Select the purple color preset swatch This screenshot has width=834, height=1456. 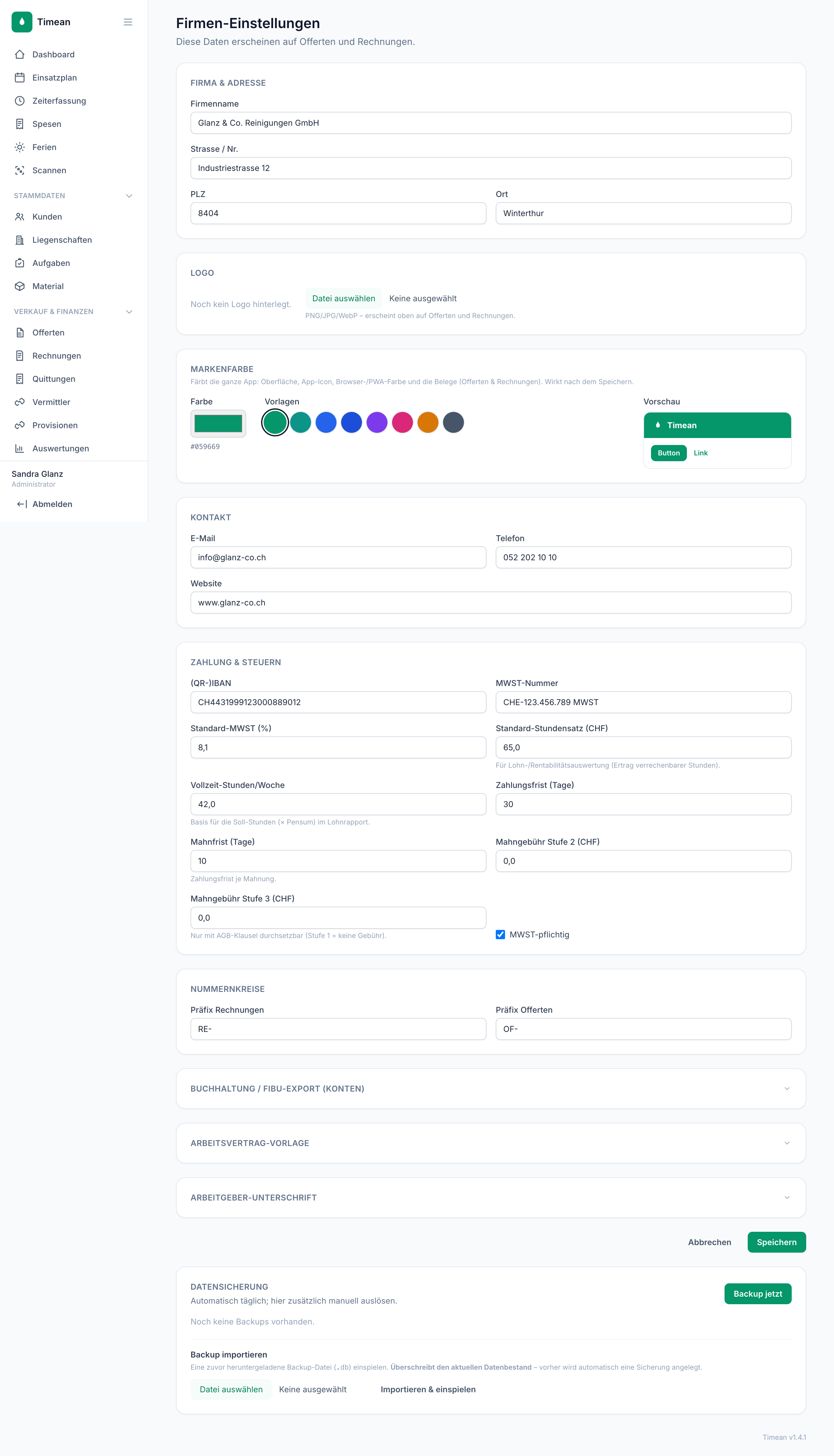point(377,423)
